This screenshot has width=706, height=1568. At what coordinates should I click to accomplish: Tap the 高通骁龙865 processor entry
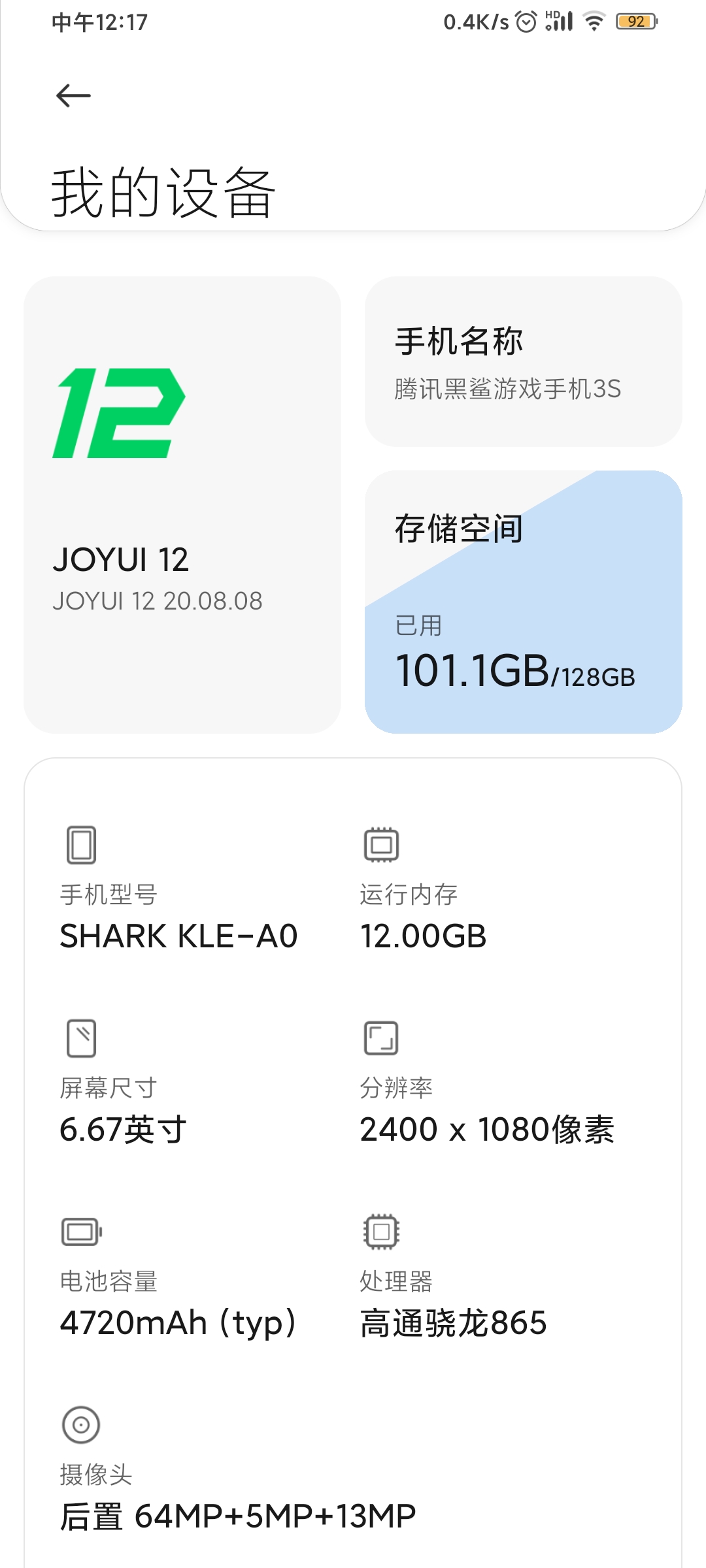(x=453, y=1323)
